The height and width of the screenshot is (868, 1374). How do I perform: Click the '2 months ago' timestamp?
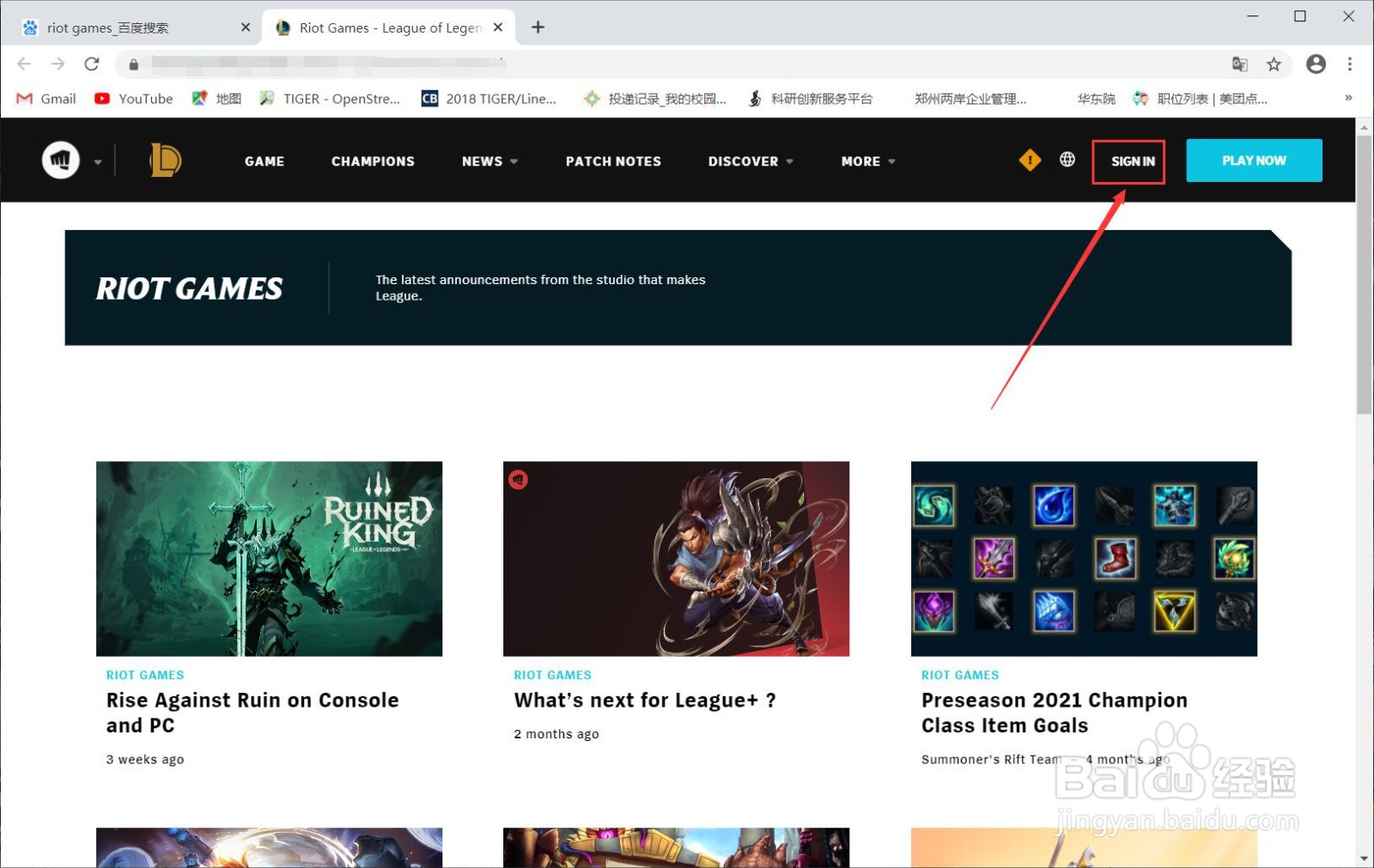(x=556, y=734)
